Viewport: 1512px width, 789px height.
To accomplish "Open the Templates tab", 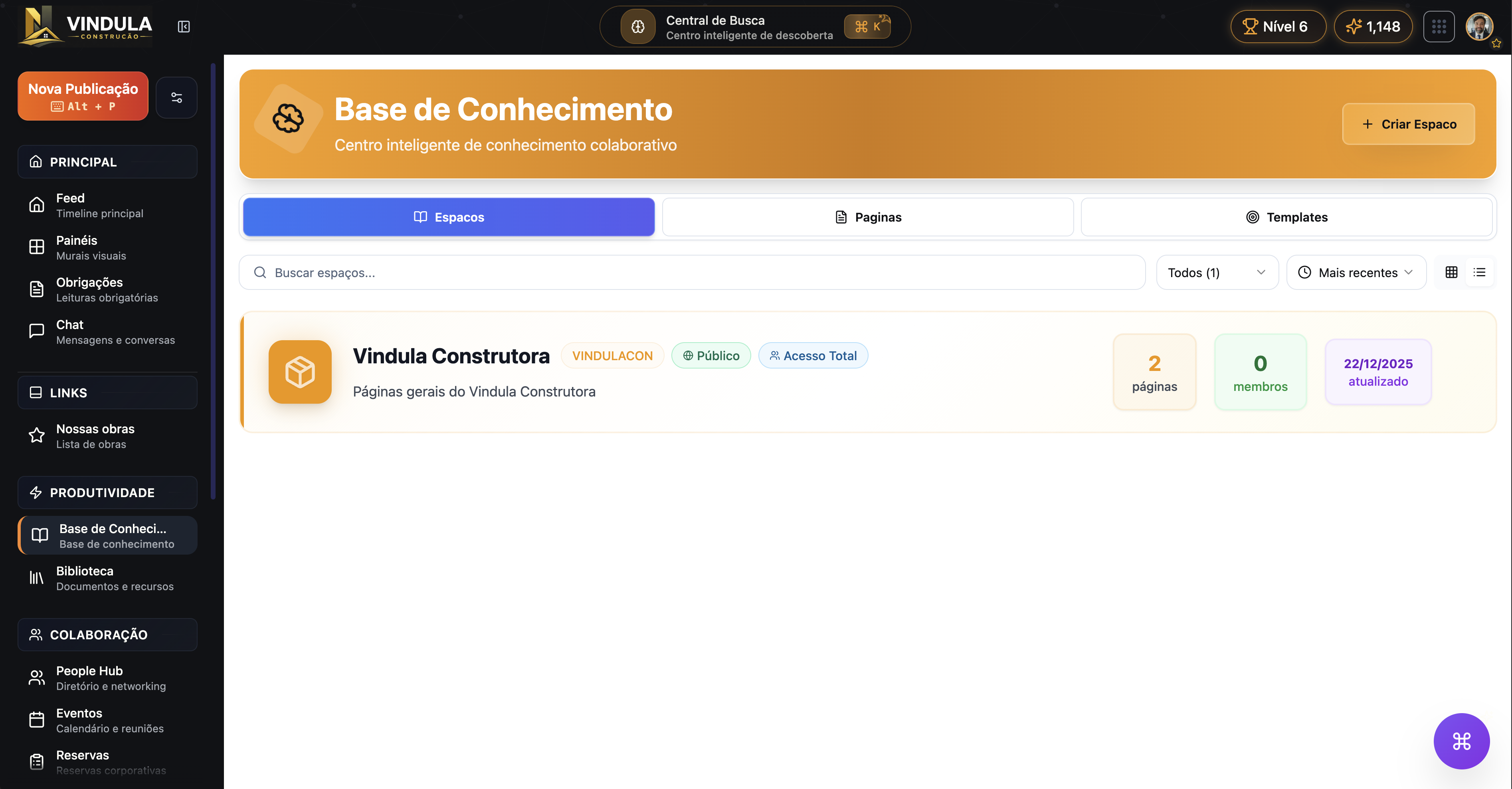I will tap(1286, 217).
